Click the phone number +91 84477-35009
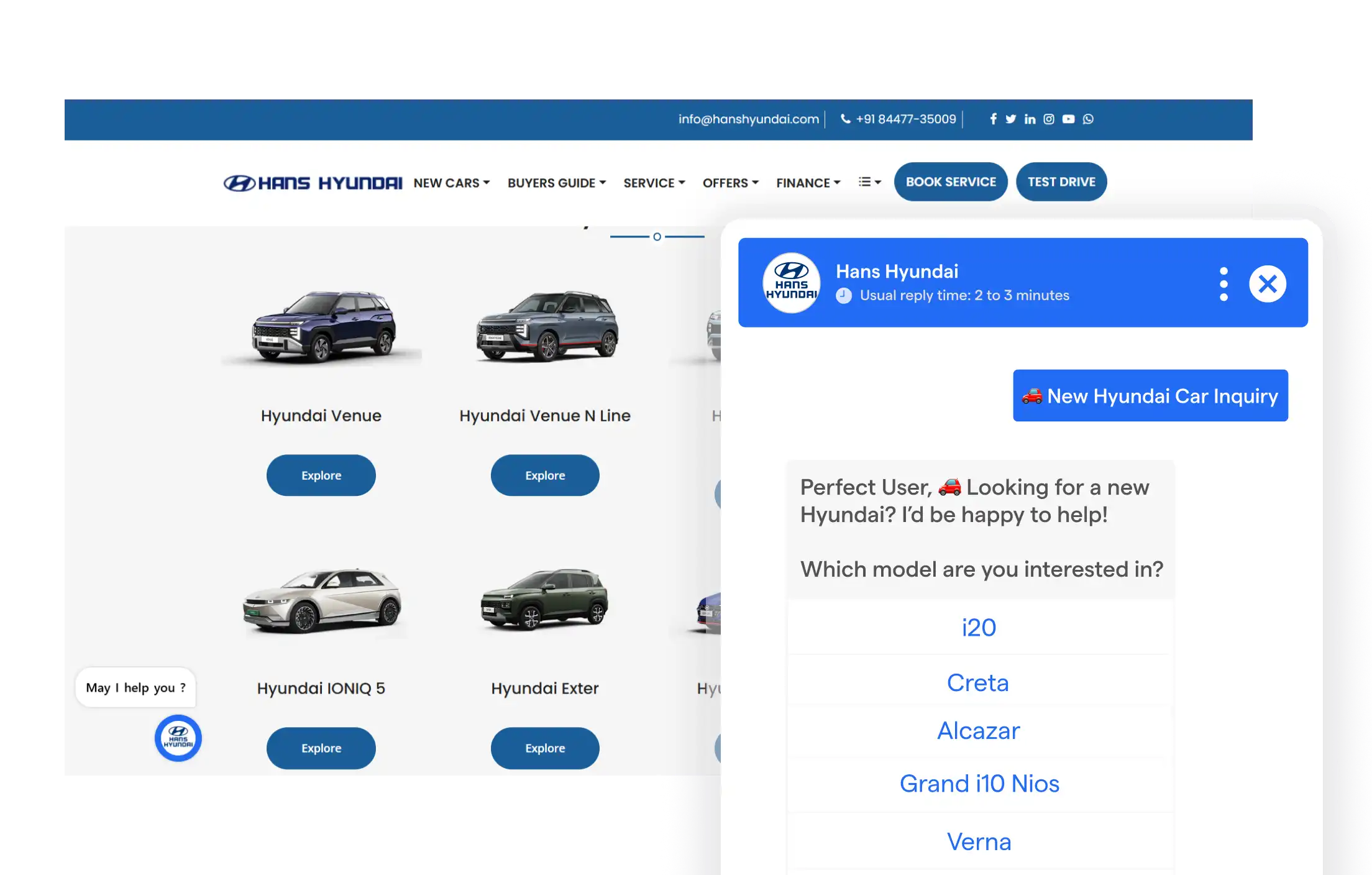Image resolution: width=1372 pixels, height=875 pixels. 906,119
